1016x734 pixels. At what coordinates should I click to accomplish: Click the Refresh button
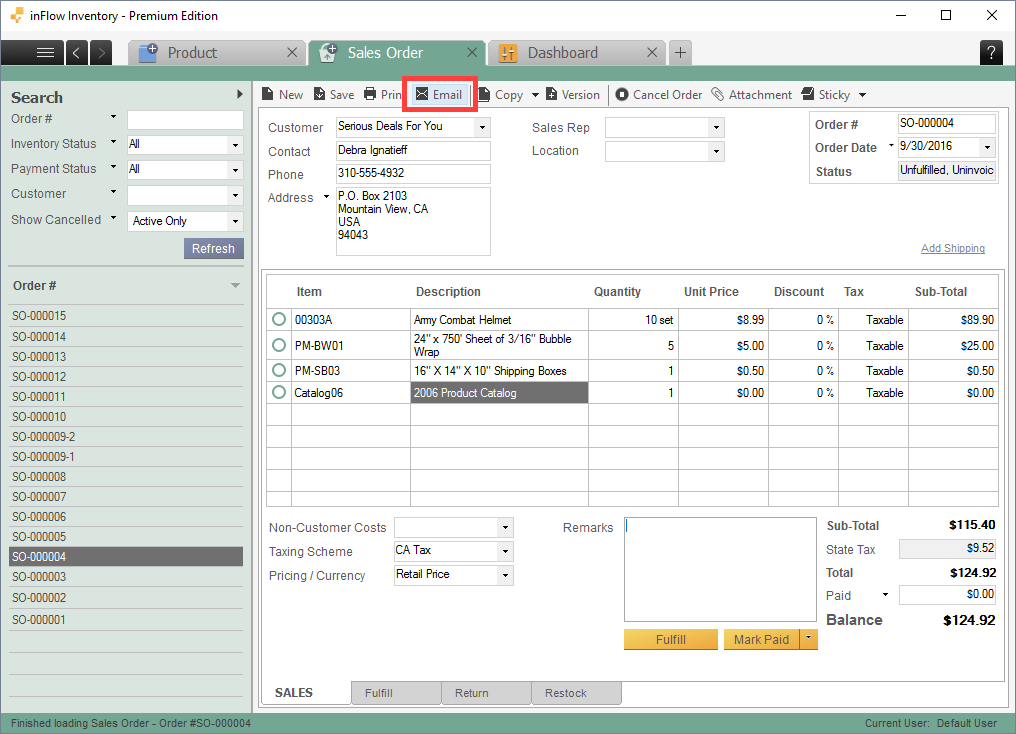(x=213, y=249)
